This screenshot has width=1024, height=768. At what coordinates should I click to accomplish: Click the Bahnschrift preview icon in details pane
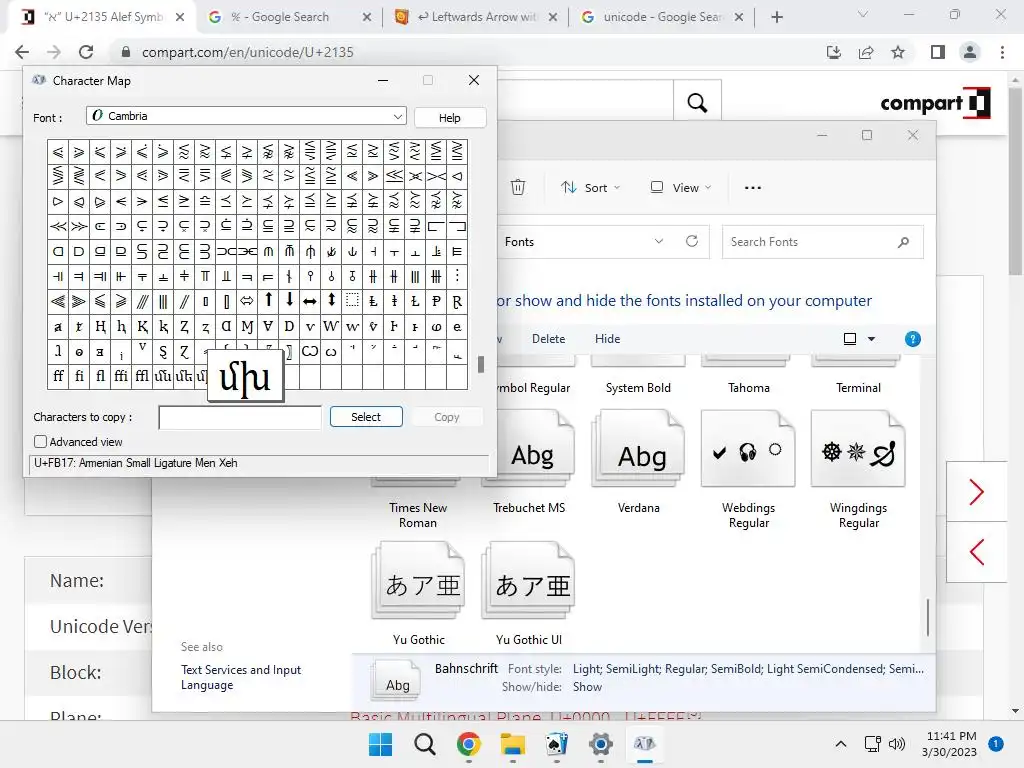(x=396, y=679)
